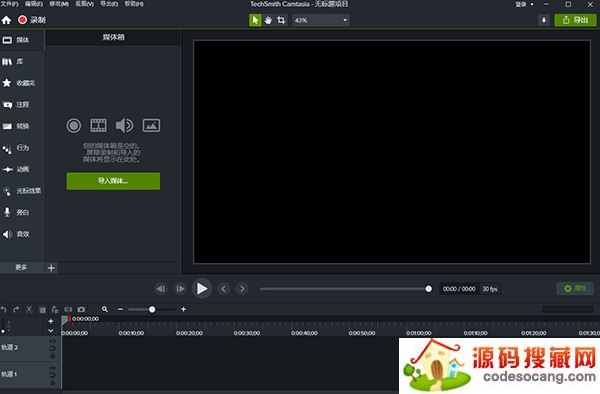This screenshot has width=600, height=394.
Task: Expand timeline options chevron below add track
Action: click(x=51, y=331)
